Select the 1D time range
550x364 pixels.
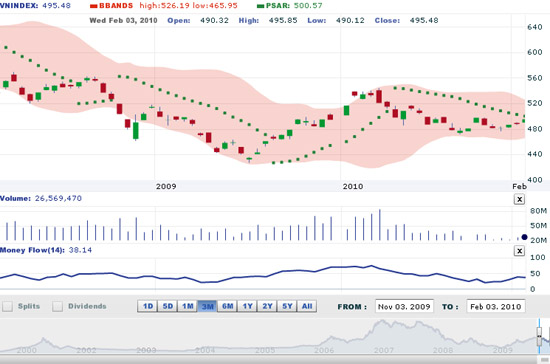pyautogui.click(x=148, y=306)
